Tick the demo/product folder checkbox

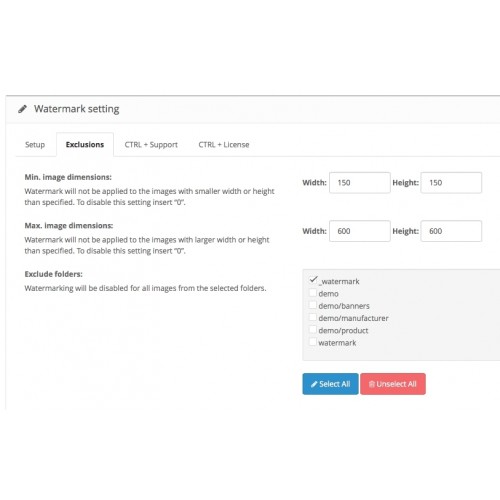pos(313,329)
